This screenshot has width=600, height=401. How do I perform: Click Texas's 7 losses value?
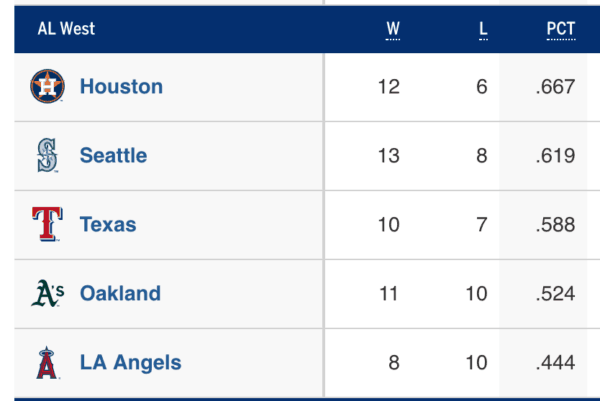482,224
